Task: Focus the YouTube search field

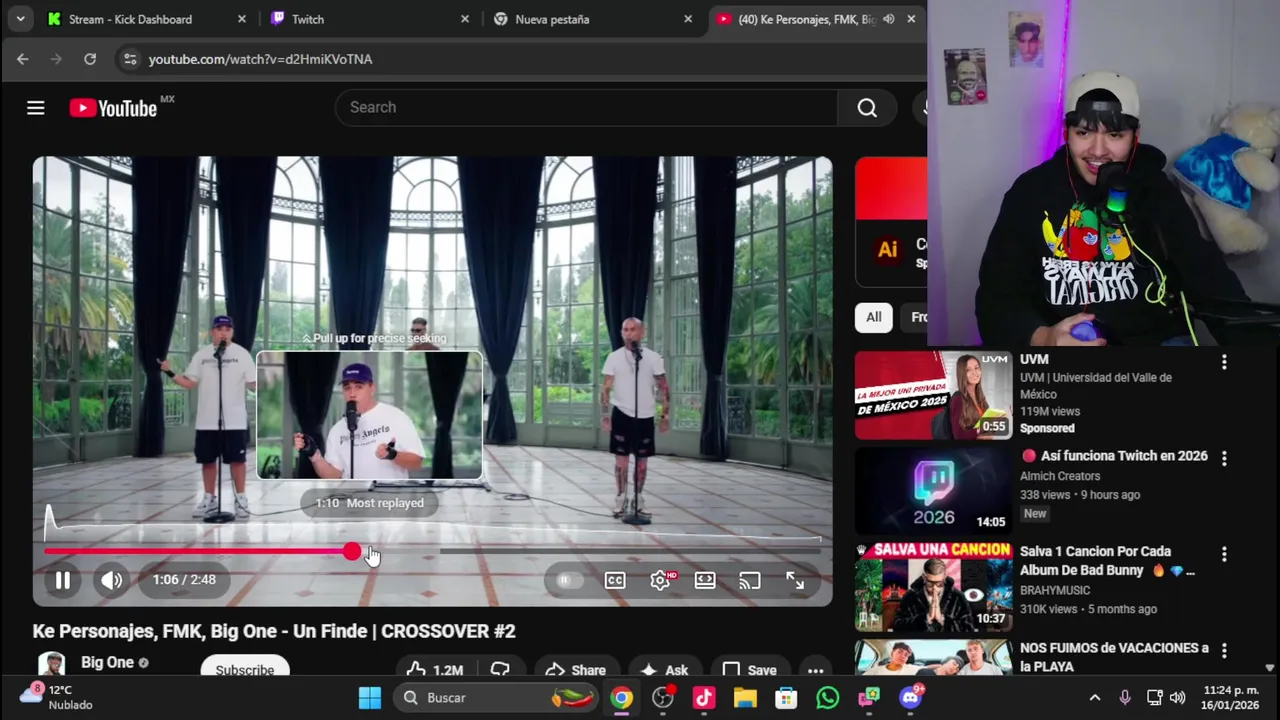Action: coord(587,108)
